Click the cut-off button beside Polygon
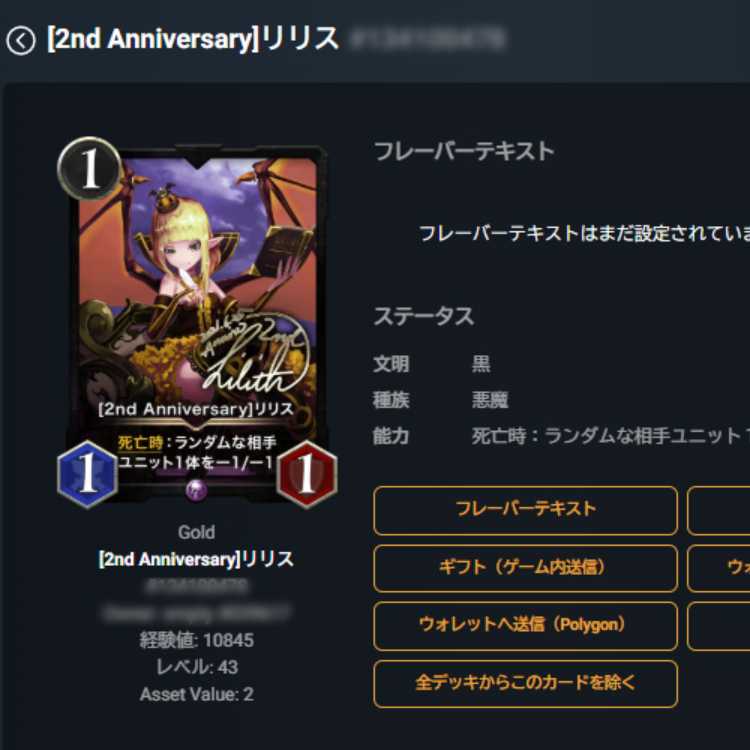This screenshot has height=750, width=750. coord(718,626)
